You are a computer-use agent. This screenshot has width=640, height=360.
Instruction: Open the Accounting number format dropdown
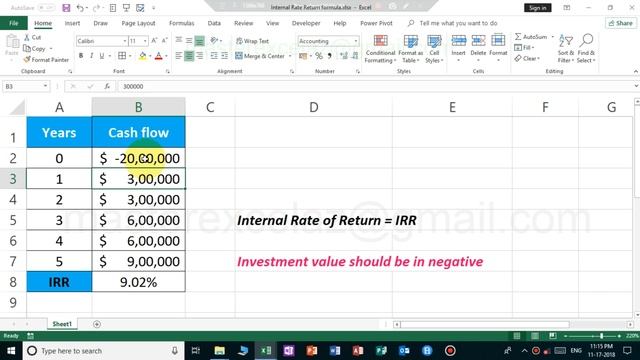356,41
